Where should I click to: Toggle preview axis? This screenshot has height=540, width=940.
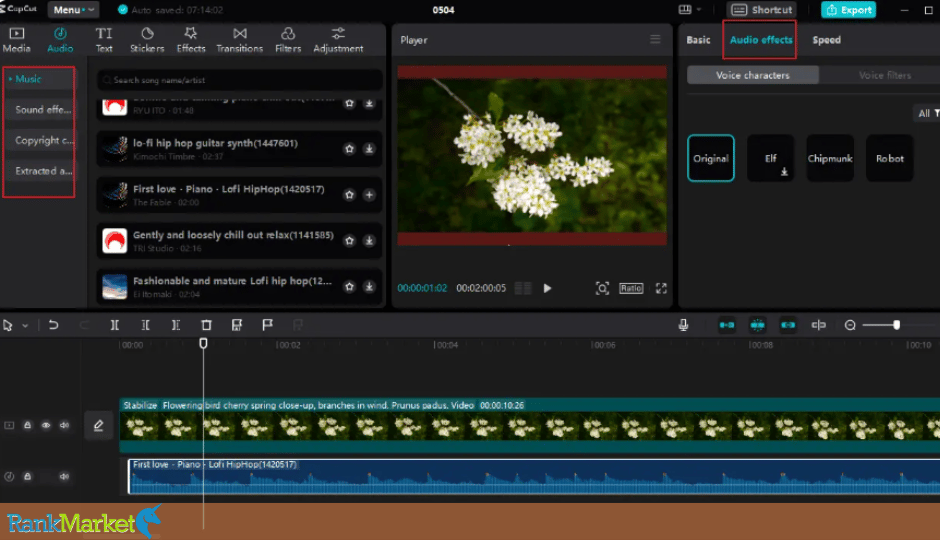coord(818,325)
